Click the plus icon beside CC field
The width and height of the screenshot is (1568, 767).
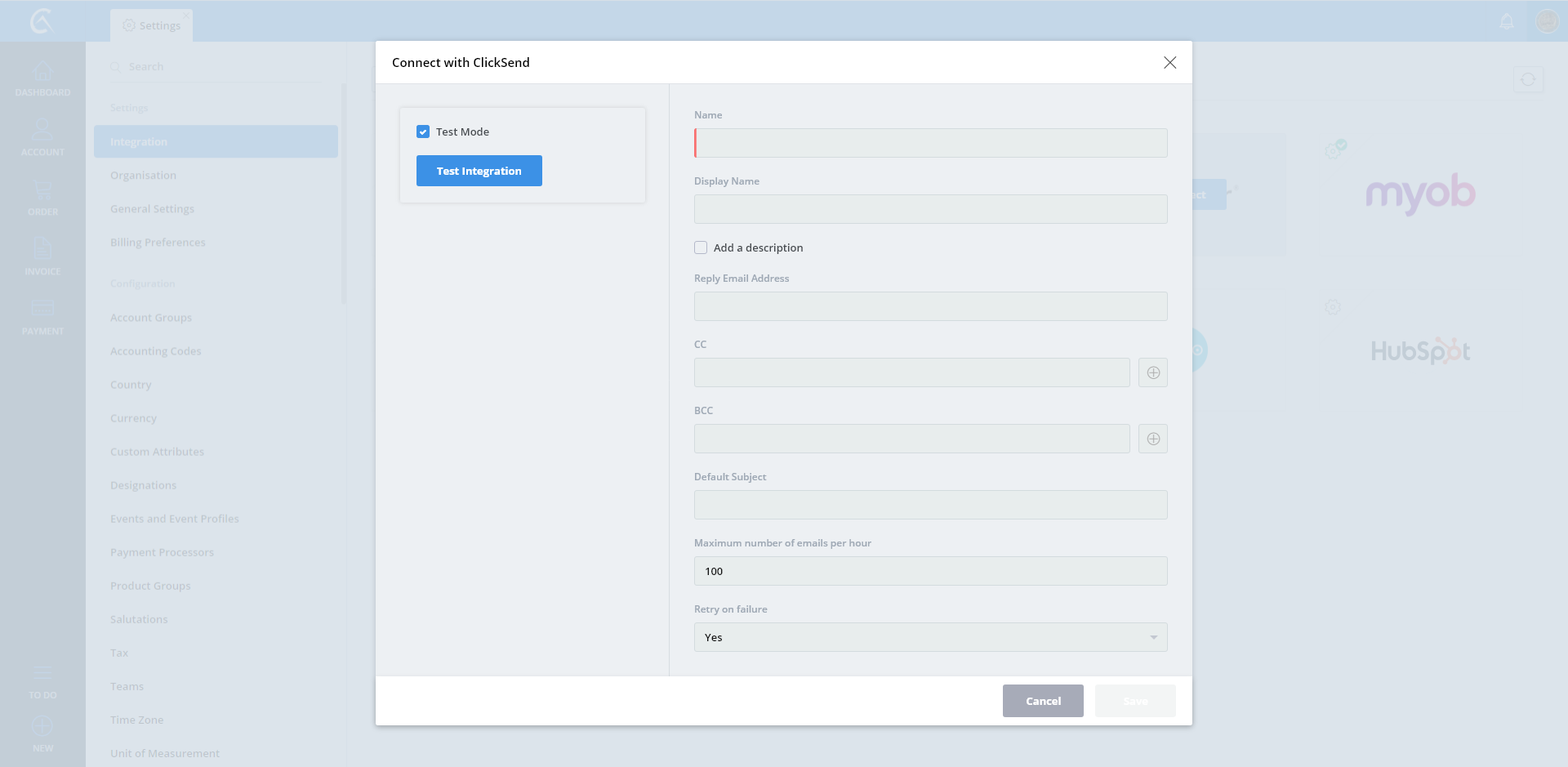pyautogui.click(x=1152, y=372)
